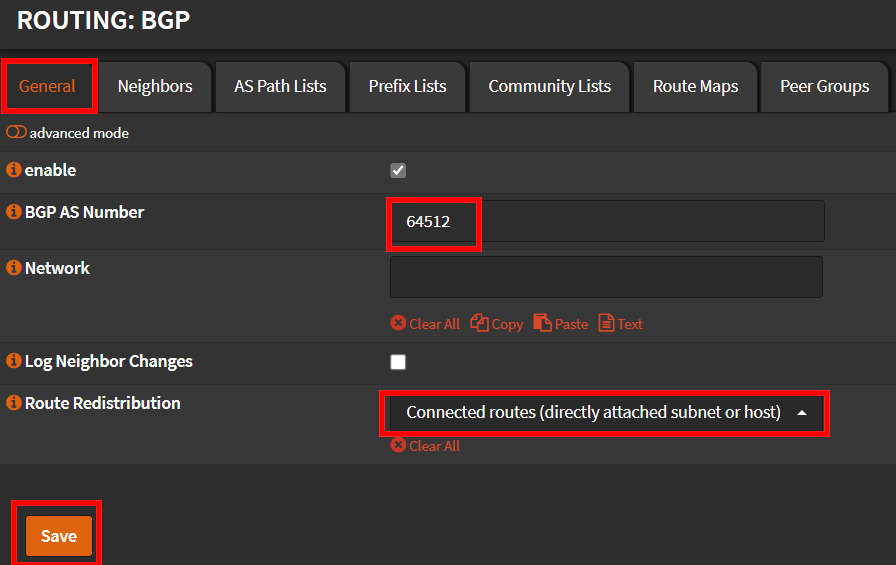Screen dimensions: 896x565
Task: Click the info icon beside Network
Action: tap(14, 269)
